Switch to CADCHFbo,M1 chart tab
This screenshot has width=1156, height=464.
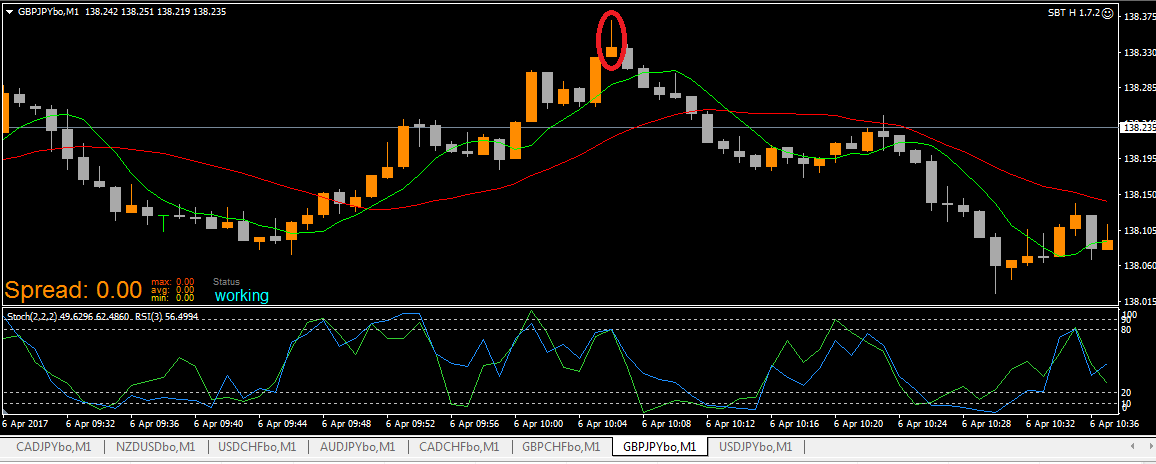[x=459, y=447]
